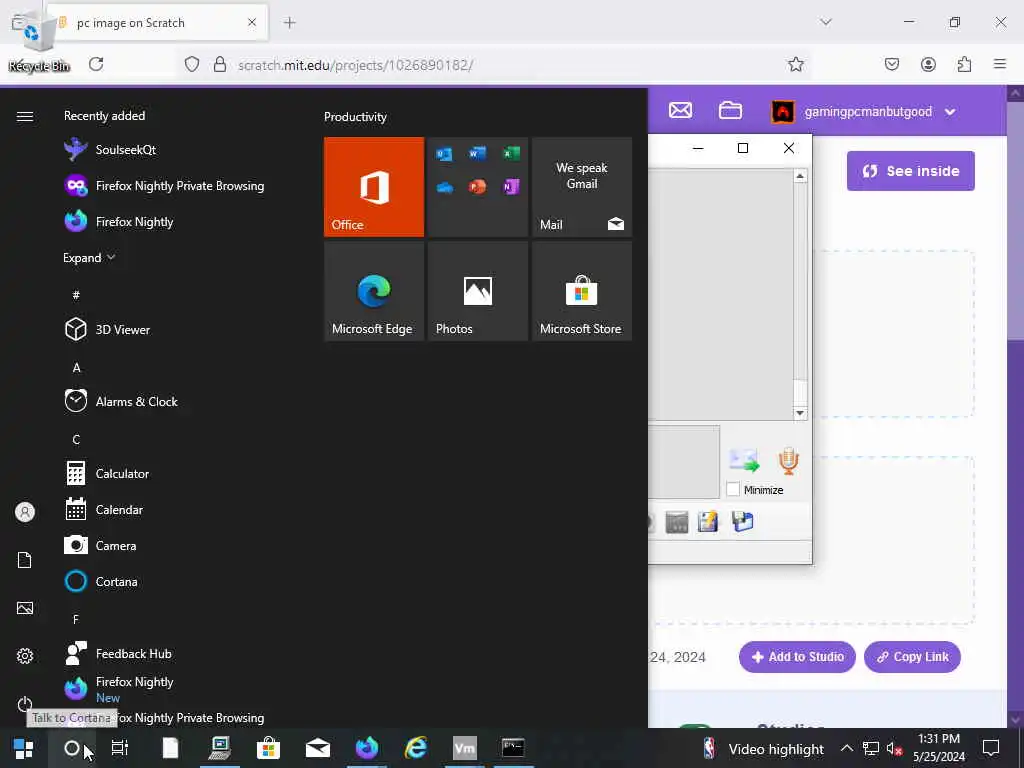Switch to Firefox Nightly on the taskbar
Viewport: 1024px width, 768px height.
pos(367,748)
